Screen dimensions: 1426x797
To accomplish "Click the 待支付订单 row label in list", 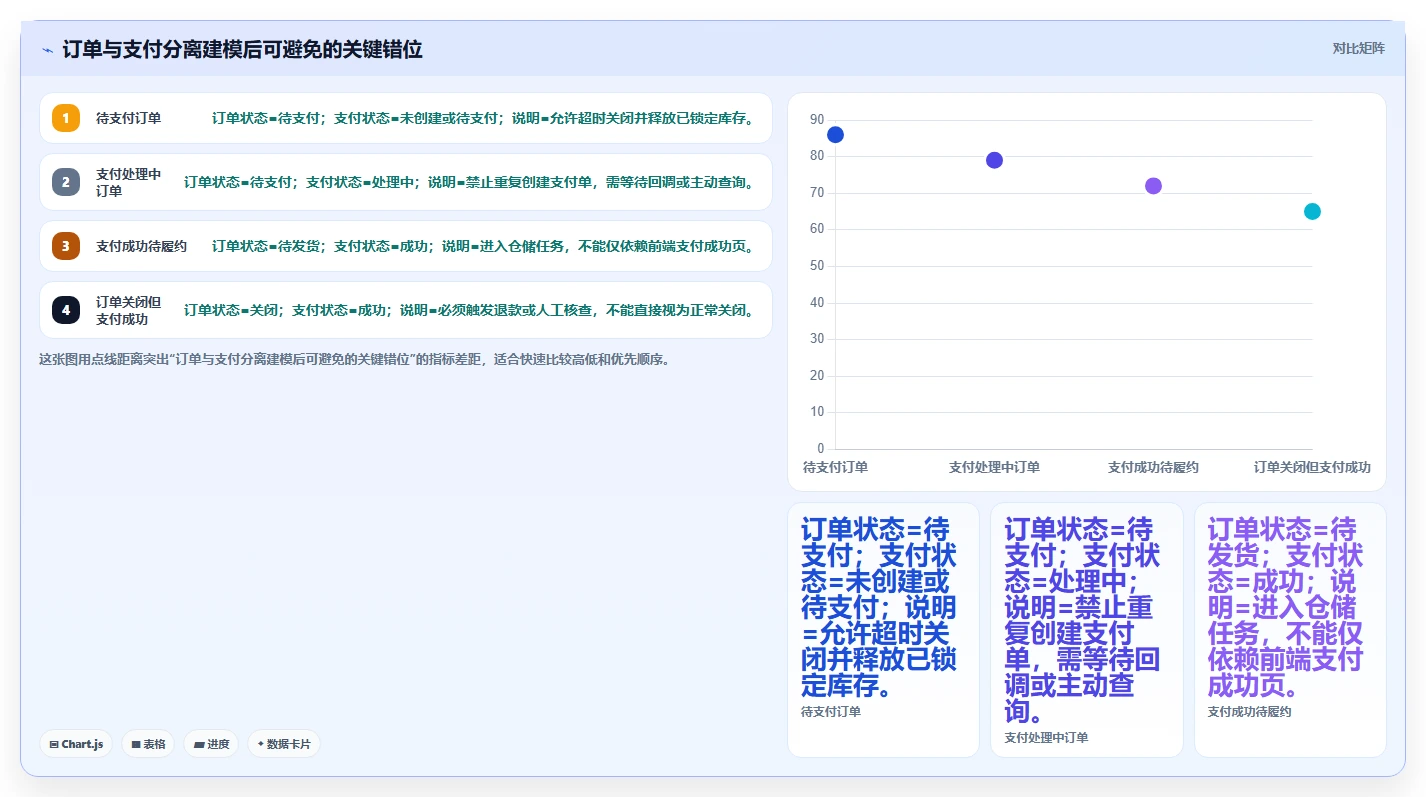I will click(129, 118).
